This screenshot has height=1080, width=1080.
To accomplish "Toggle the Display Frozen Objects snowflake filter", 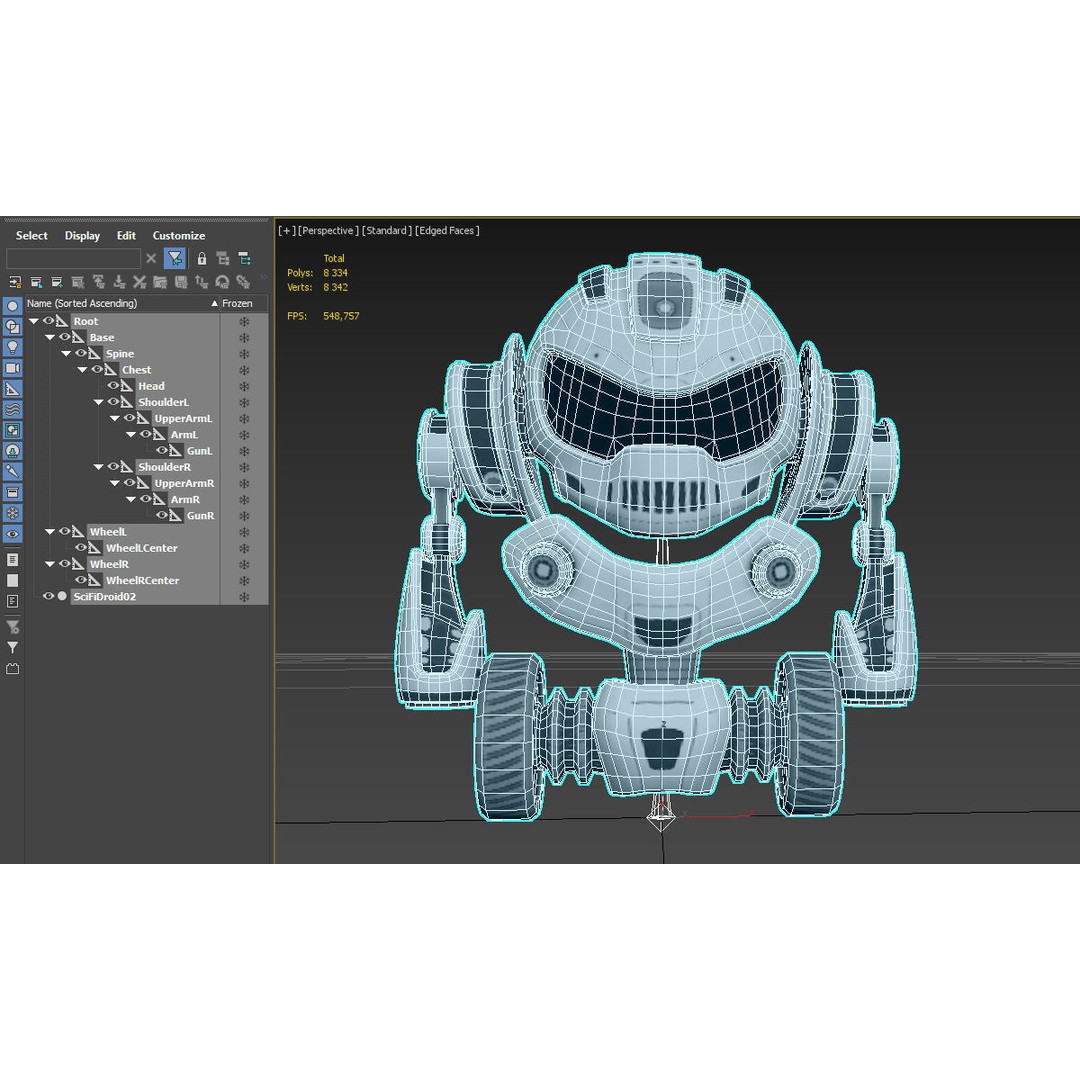I will 12,512.
